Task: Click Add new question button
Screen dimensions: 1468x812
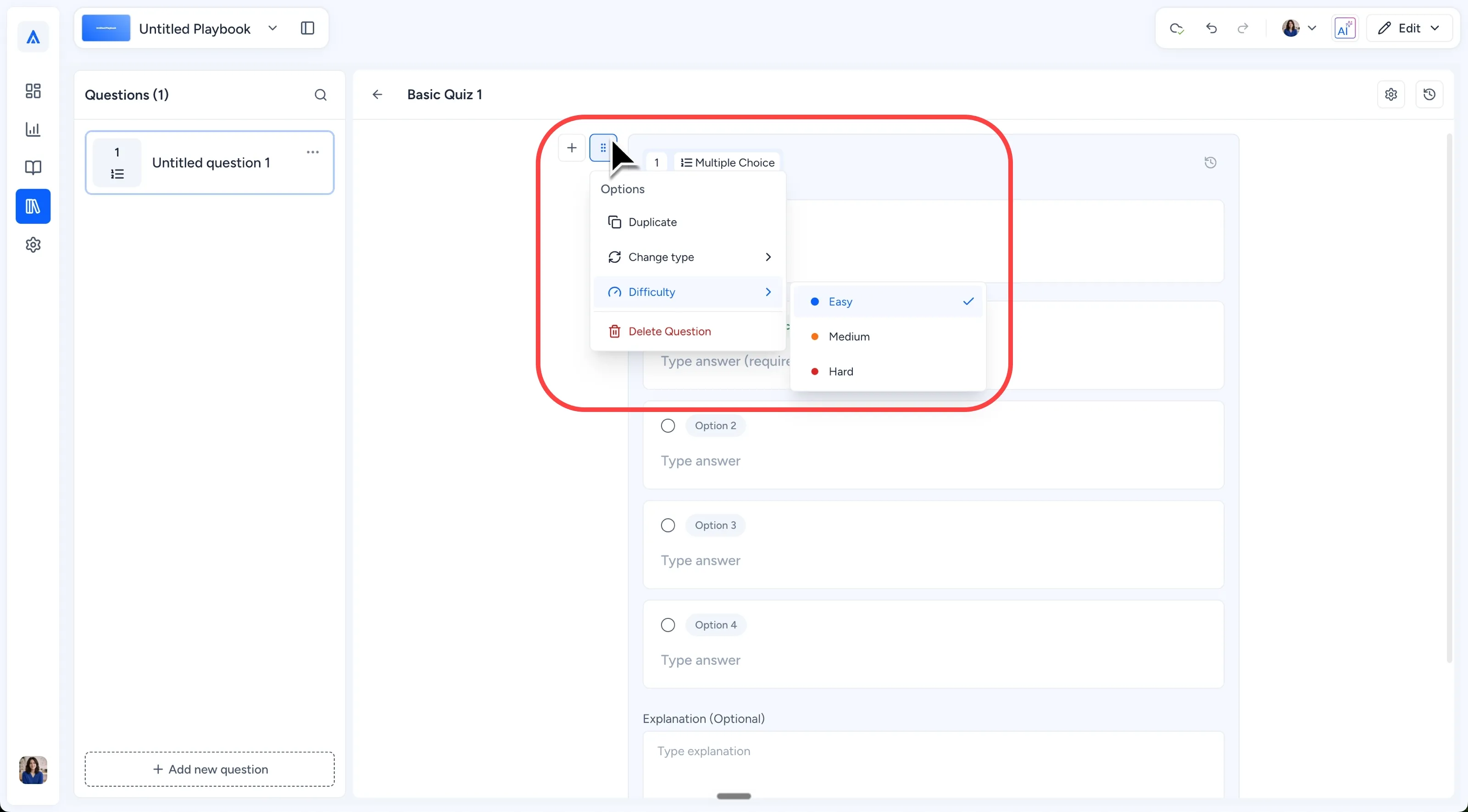Action: [x=210, y=769]
